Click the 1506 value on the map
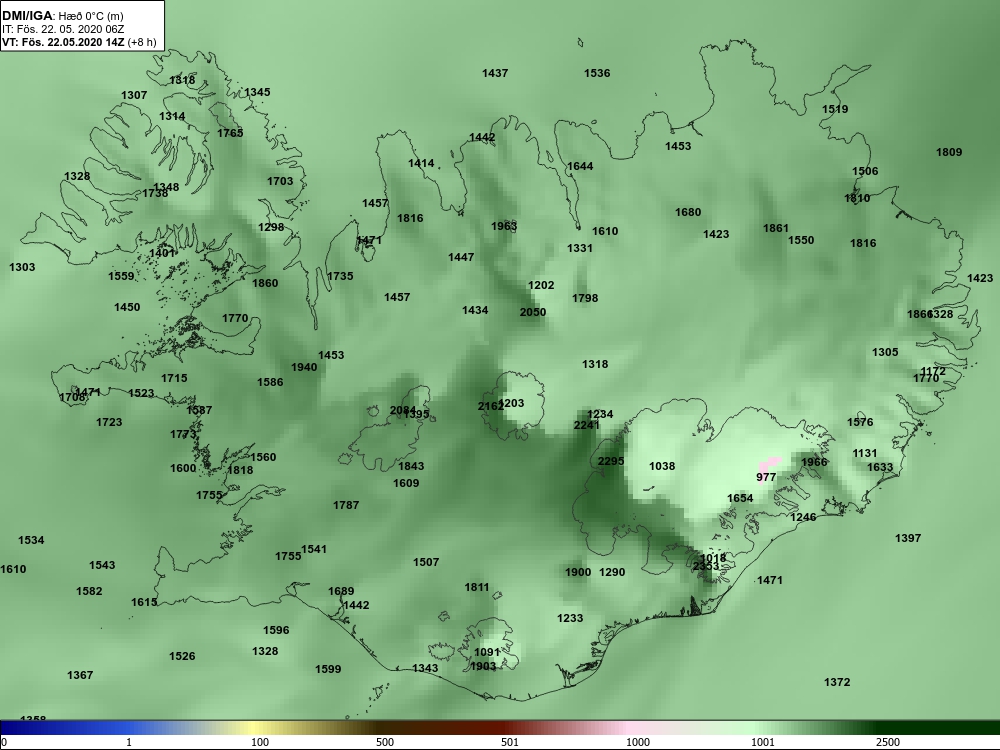 click(x=865, y=172)
